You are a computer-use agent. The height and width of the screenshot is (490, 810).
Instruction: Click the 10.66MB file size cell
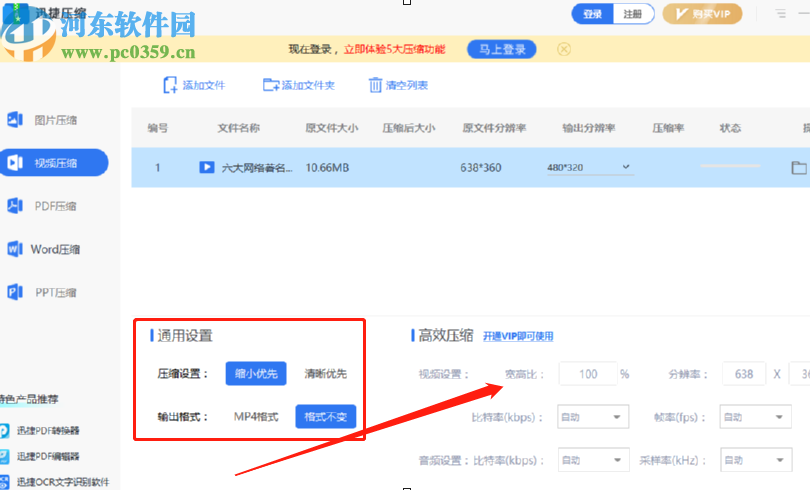pos(327,168)
